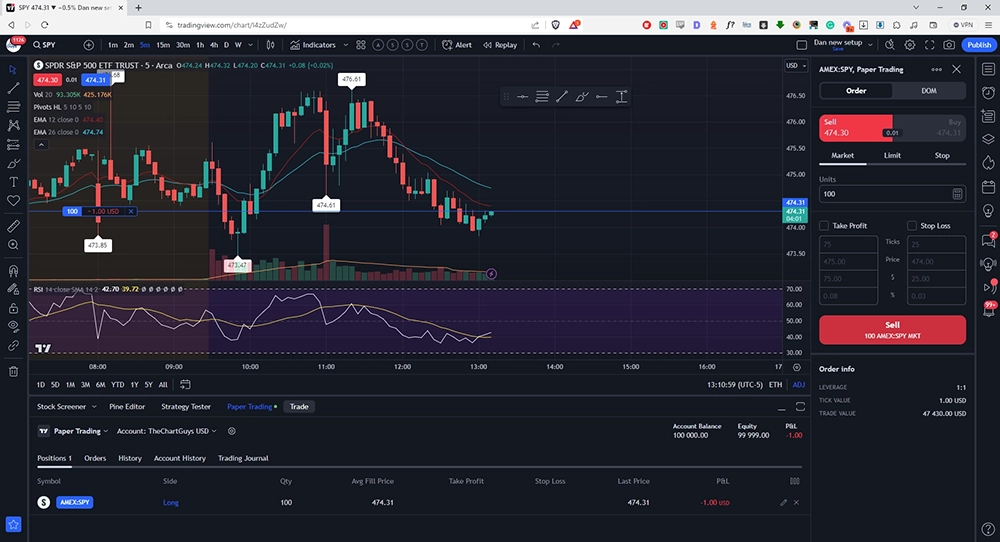Open the Stock Screener dropdown

(x=66, y=407)
